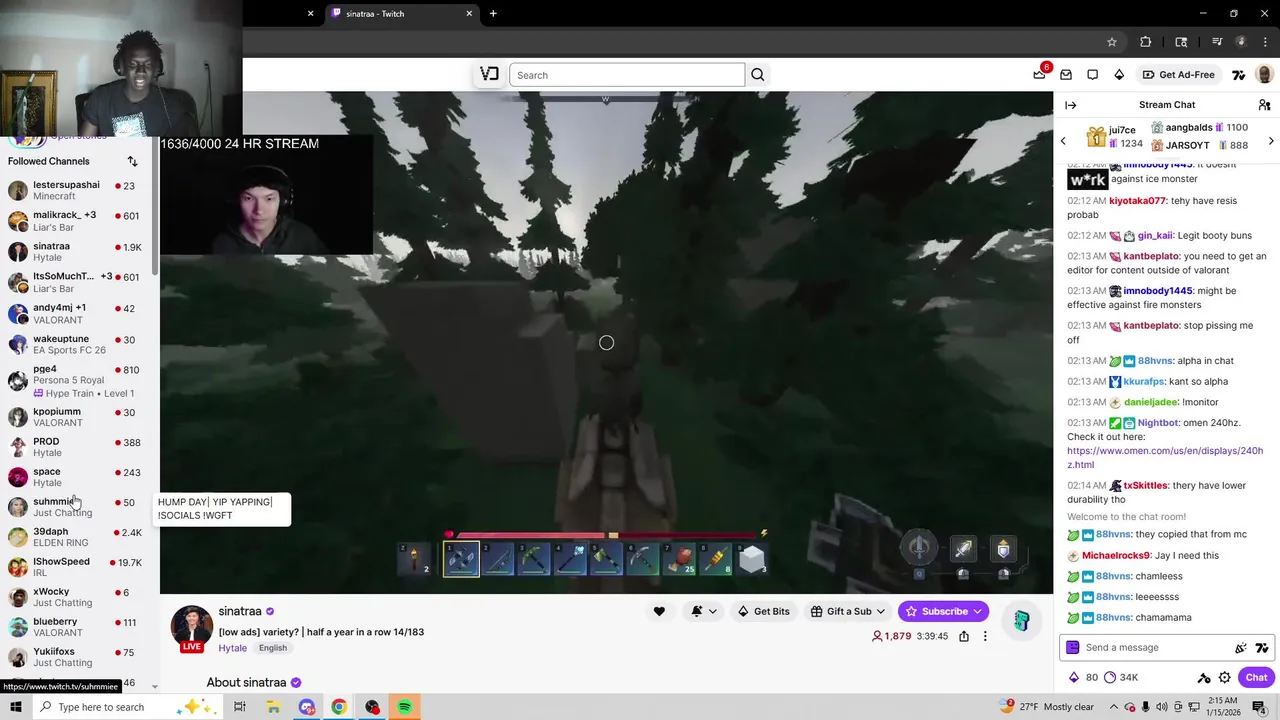Screen dimensions: 1280x720
Task: Open Spotify from the taskbar
Action: click(405, 707)
